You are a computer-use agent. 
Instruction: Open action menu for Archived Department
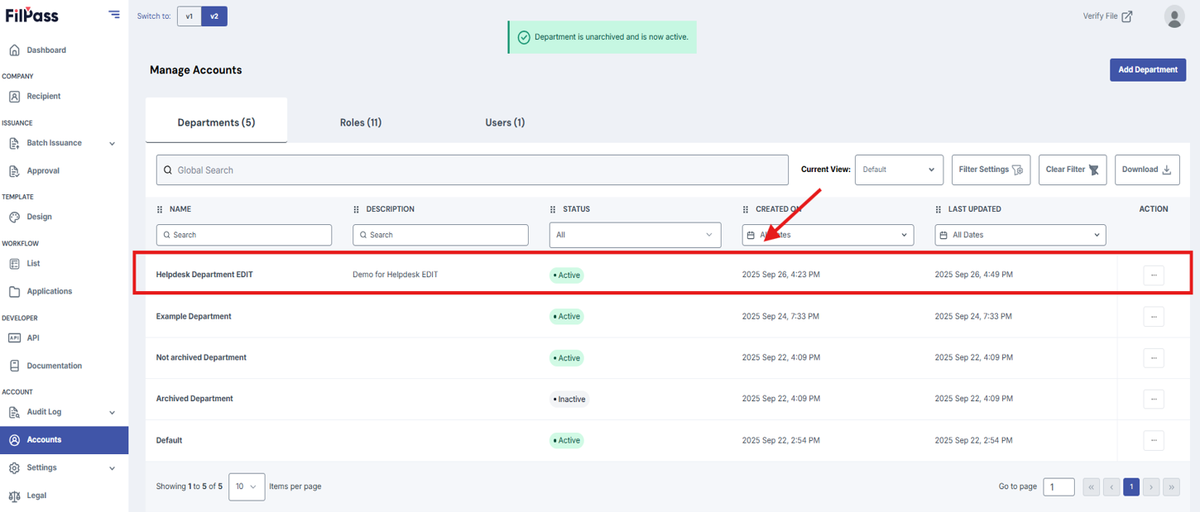point(1153,399)
